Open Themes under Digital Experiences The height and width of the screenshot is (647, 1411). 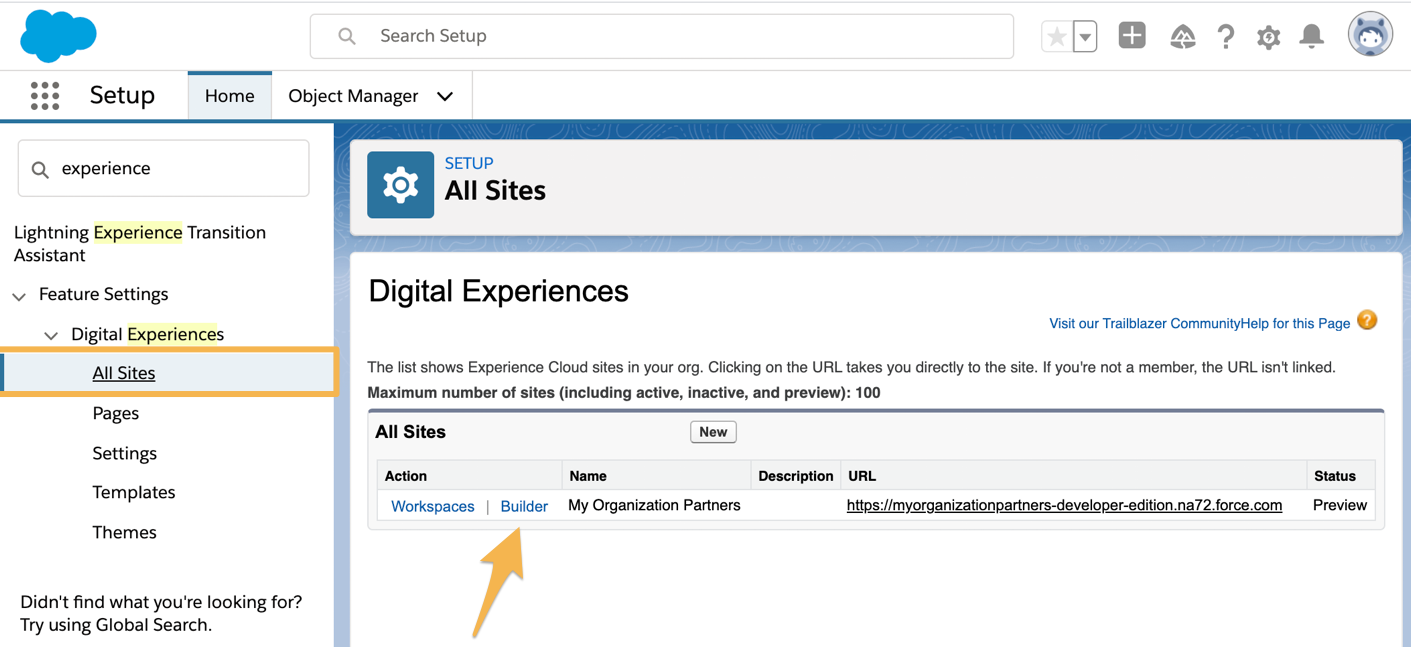pos(124,532)
